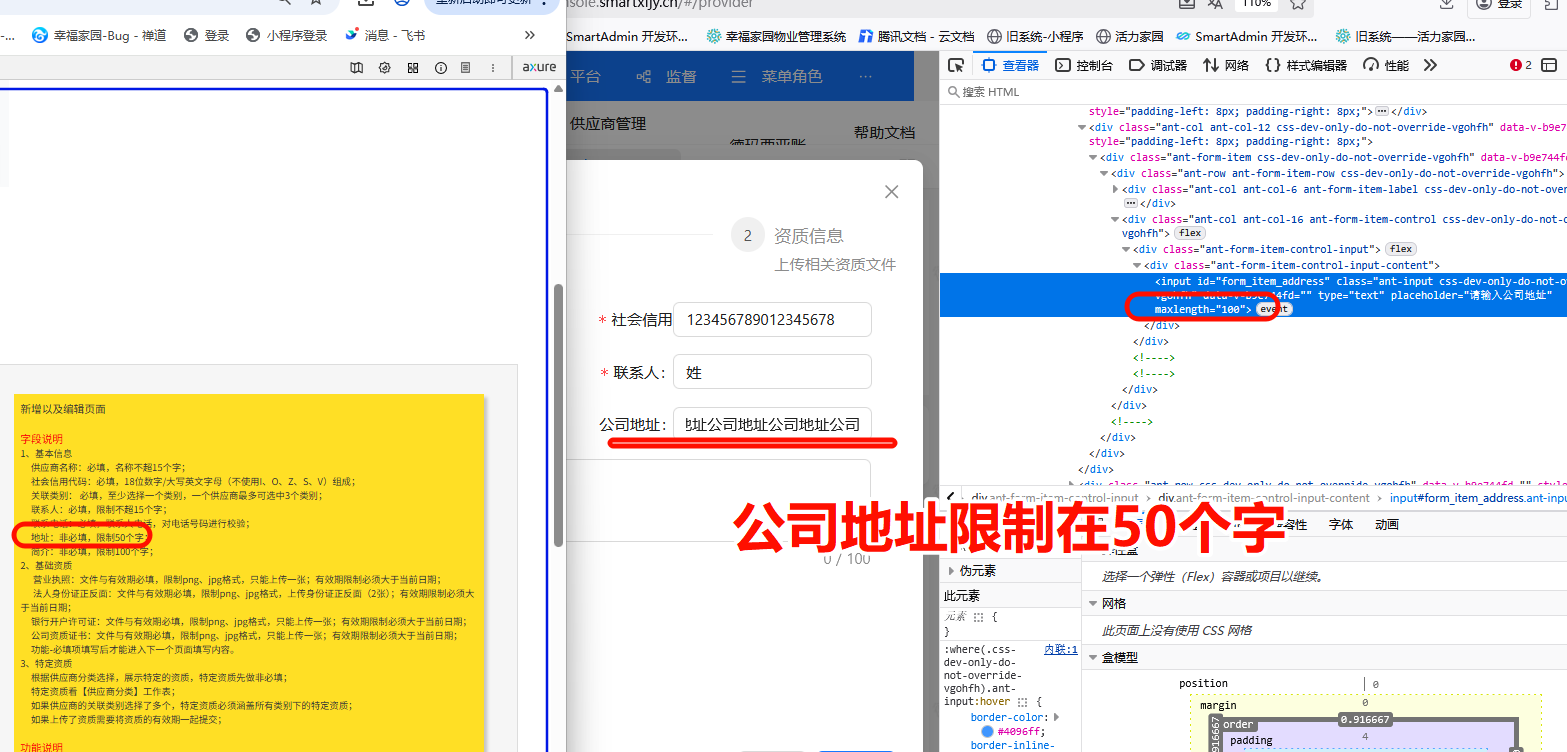Screen dimensions: 1567x752
Task: Click the info circle icon in Axure toolbar
Action: tap(440, 68)
